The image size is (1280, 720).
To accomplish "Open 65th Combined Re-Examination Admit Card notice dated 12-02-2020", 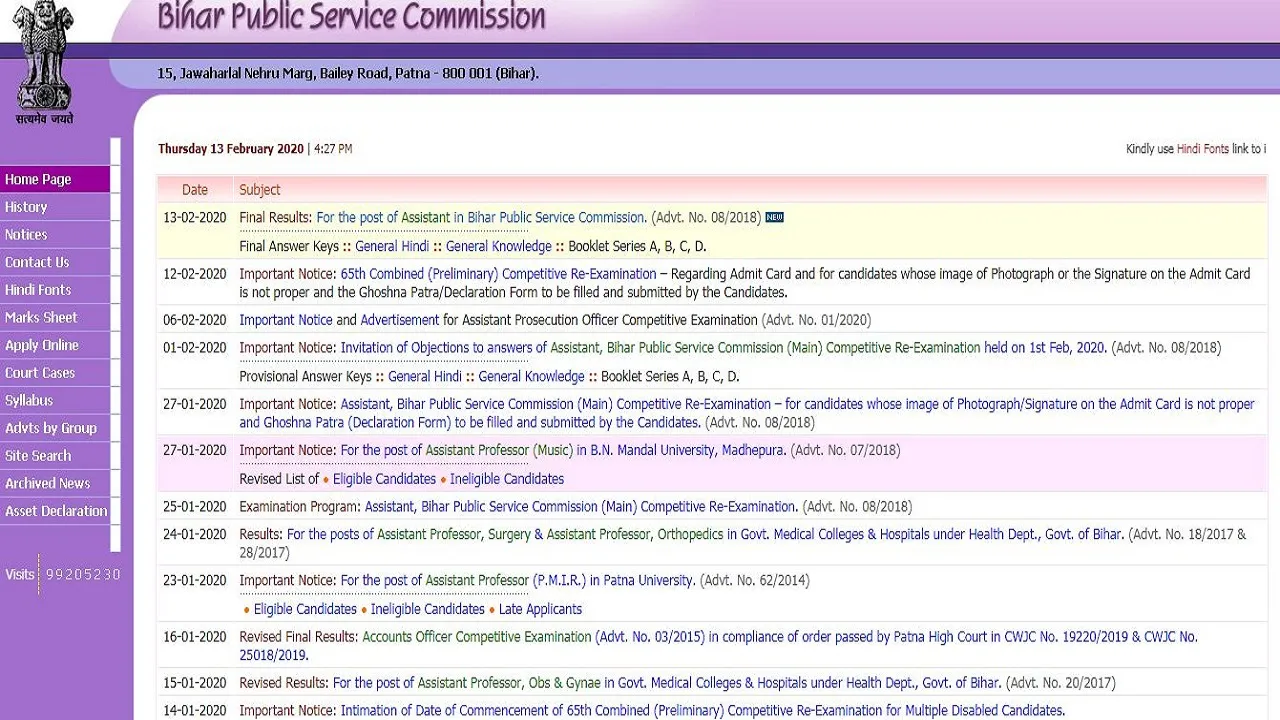I will click(x=498, y=274).
